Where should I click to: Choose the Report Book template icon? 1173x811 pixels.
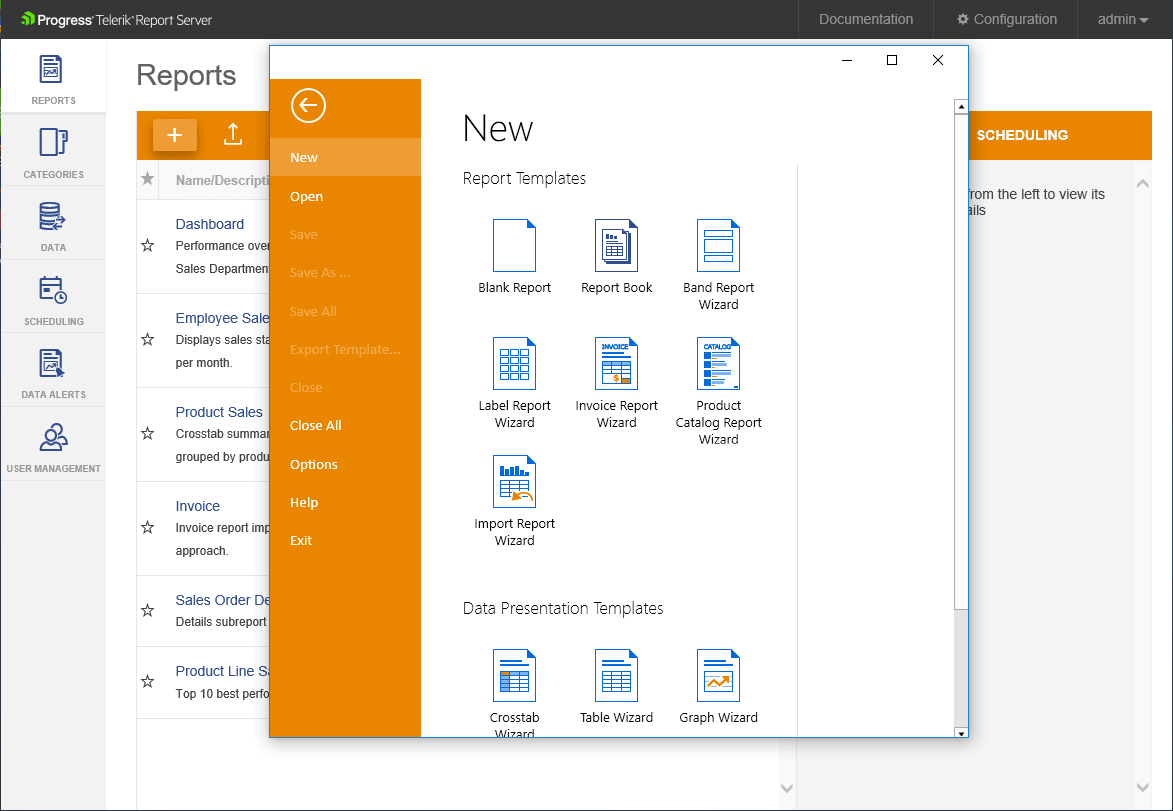coord(616,246)
